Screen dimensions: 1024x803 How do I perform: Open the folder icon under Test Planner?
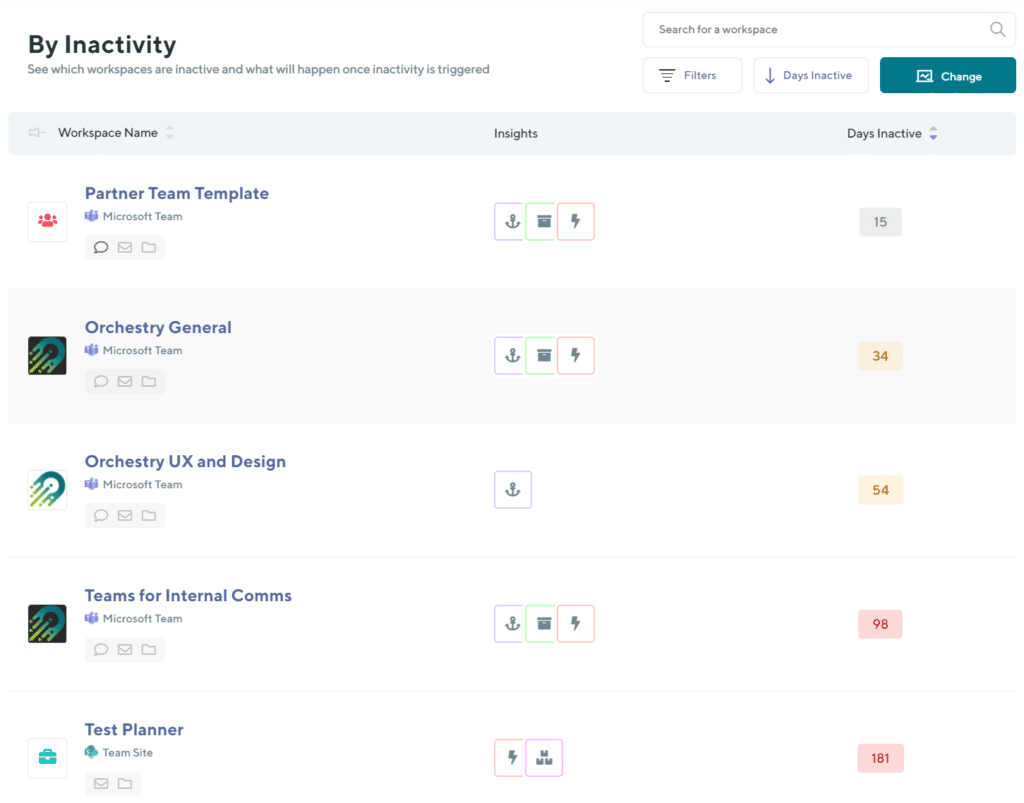pyautogui.click(x=126, y=783)
